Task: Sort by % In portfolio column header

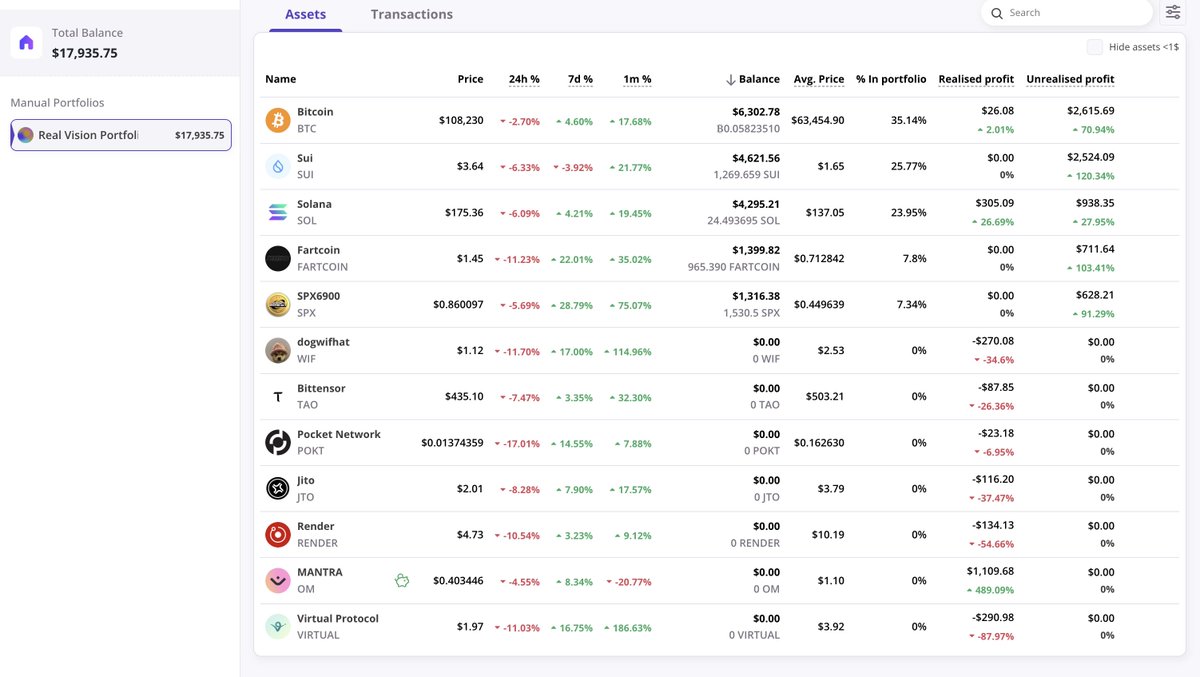Action: tap(891, 79)
